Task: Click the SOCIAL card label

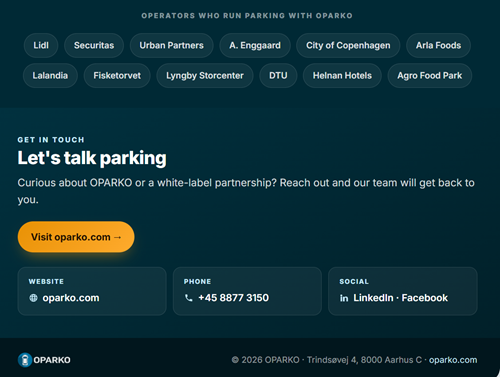Action: [x=354, y=281]
